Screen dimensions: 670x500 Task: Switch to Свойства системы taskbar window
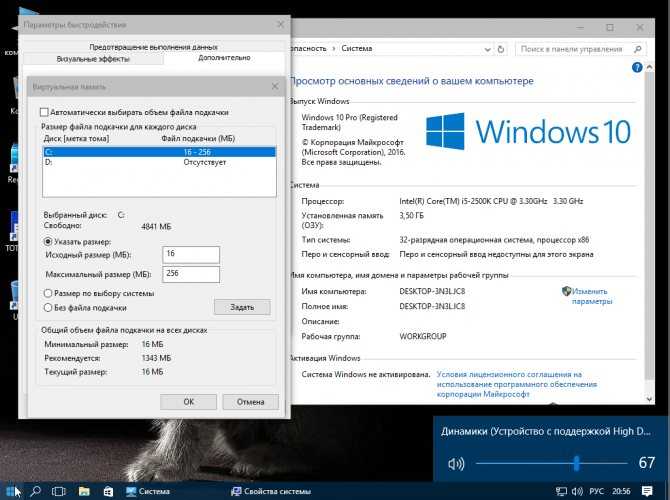click(x=270, y=491)
